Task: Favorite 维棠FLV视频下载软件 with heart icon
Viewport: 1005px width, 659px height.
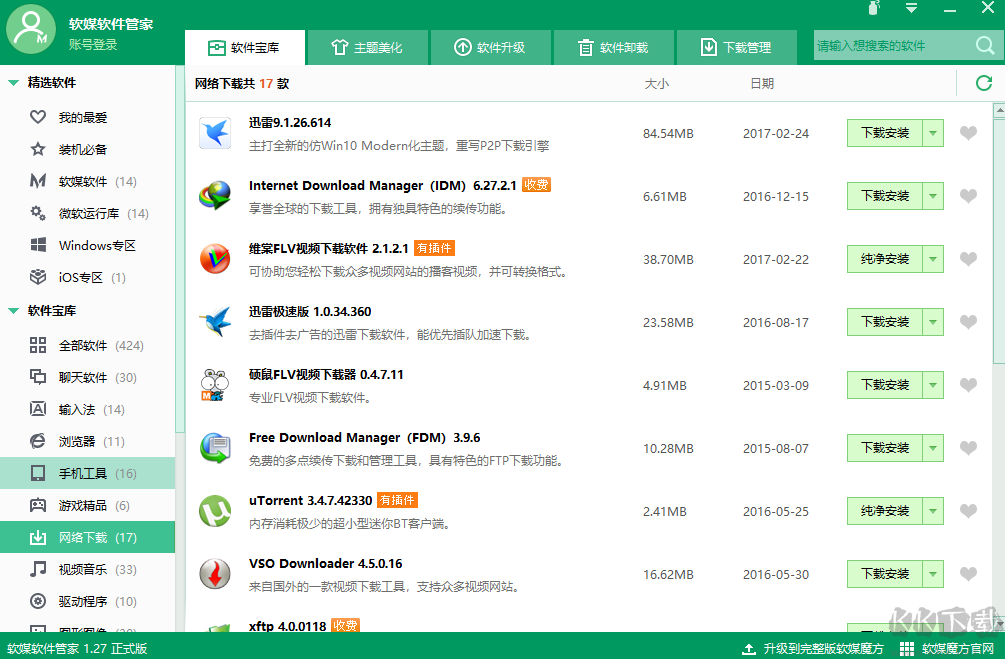Action: tap(968, 259)
